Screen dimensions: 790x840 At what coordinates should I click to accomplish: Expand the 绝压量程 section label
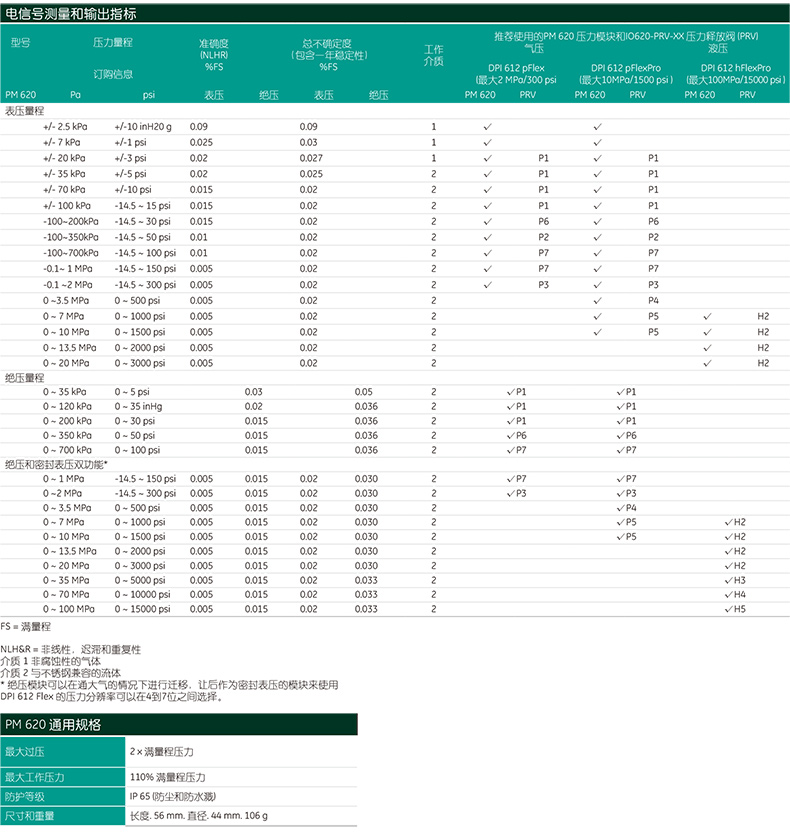click(25, 378)
